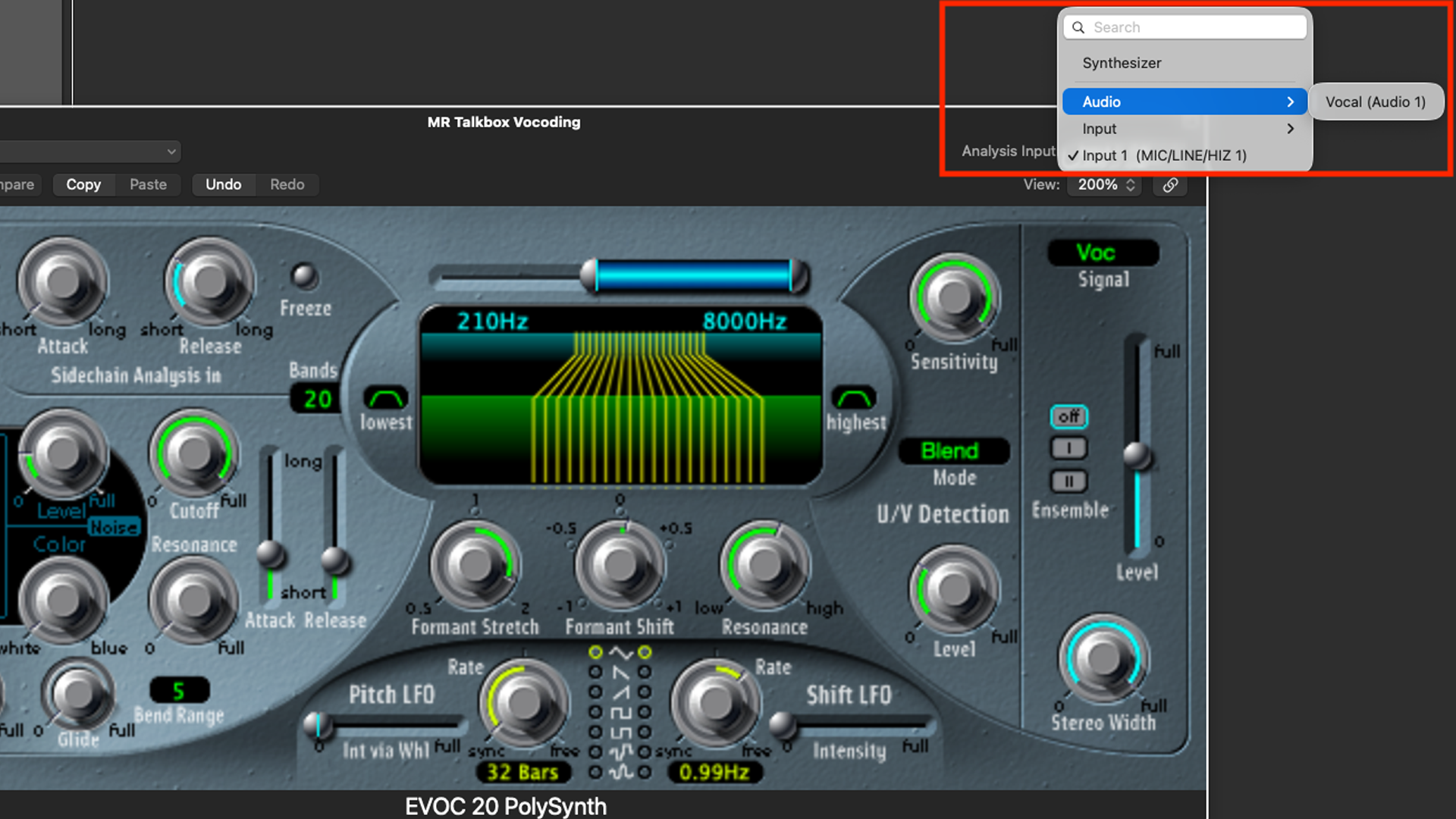Set Ensemble to off
1456x819 pixels.
1069,416
